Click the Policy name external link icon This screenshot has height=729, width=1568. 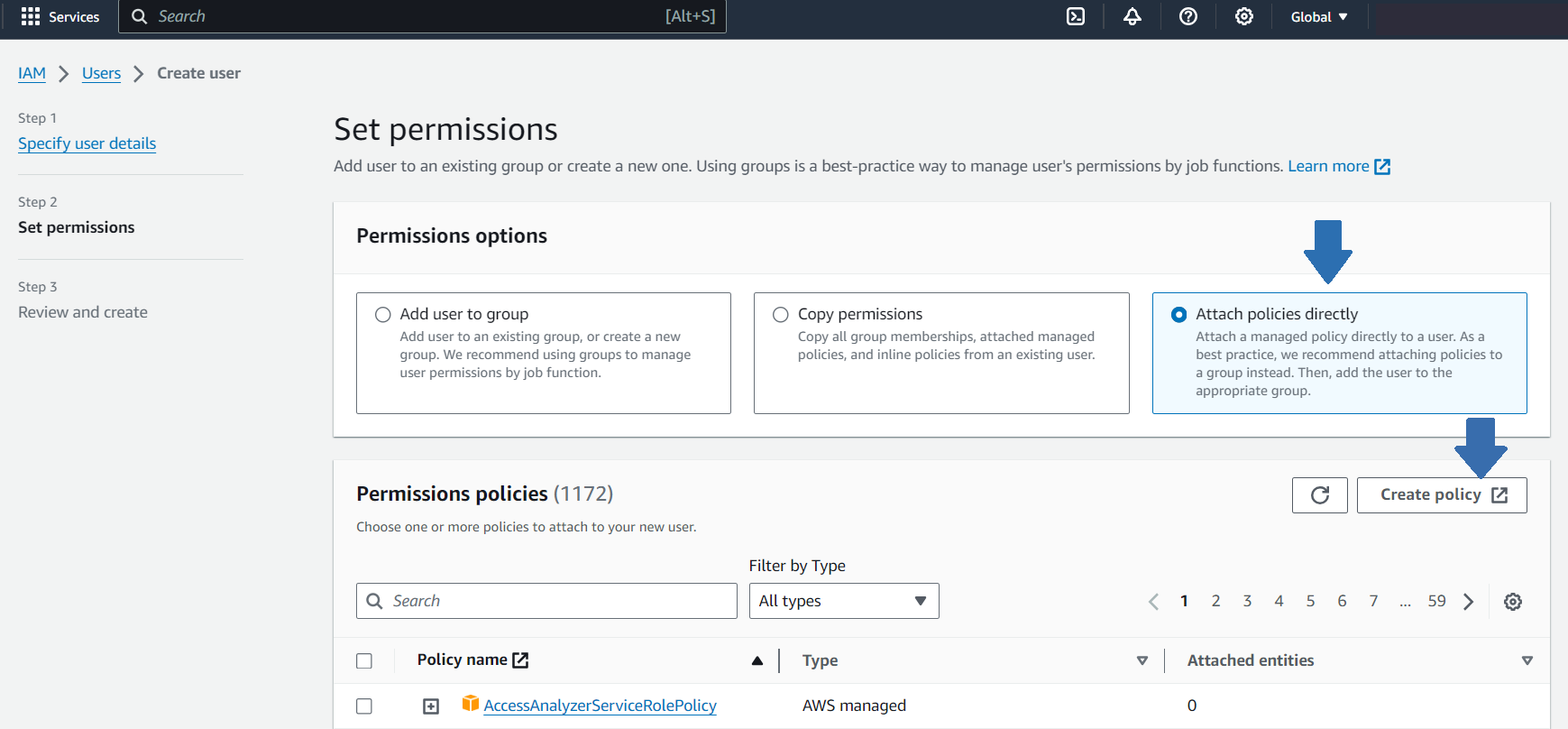520,660
